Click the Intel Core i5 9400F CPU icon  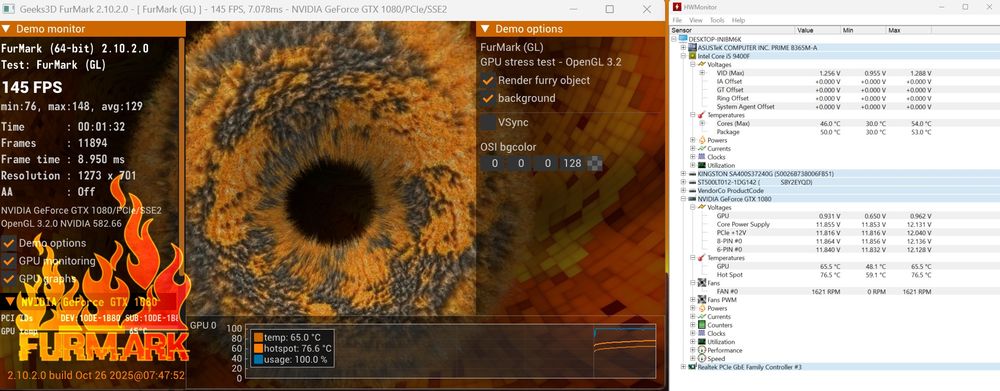[x=693, y=56]
